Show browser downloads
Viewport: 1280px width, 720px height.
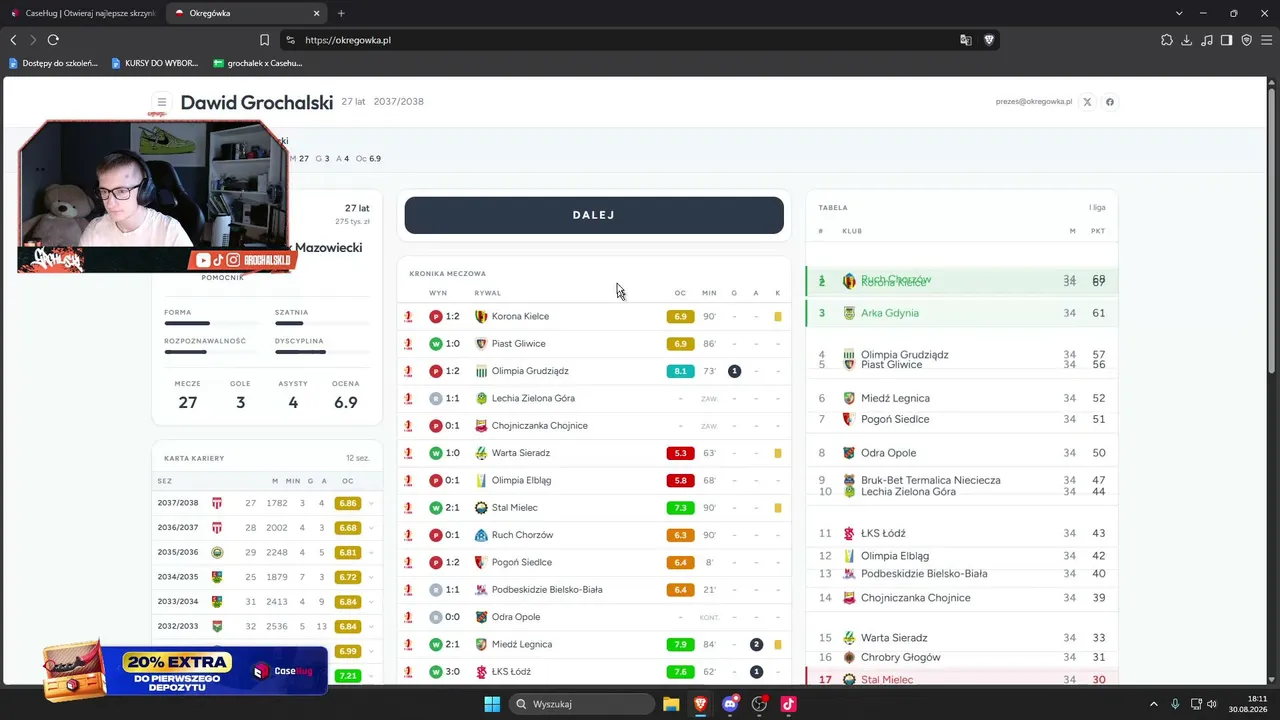point(1186,40)
